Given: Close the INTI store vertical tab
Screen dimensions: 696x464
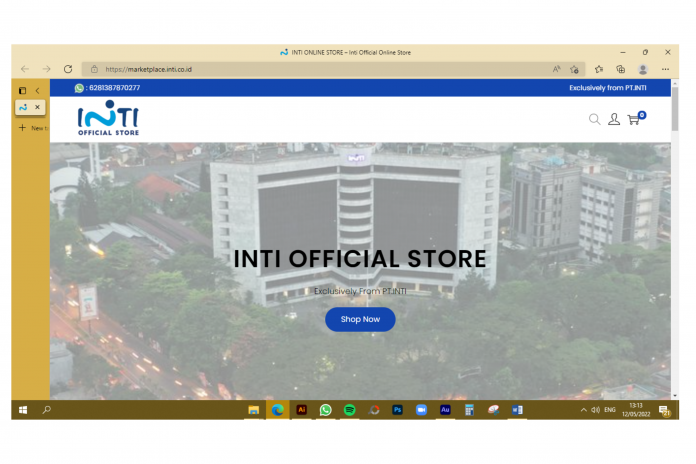Looking at the screenshot, I should (x=38, y=107).
